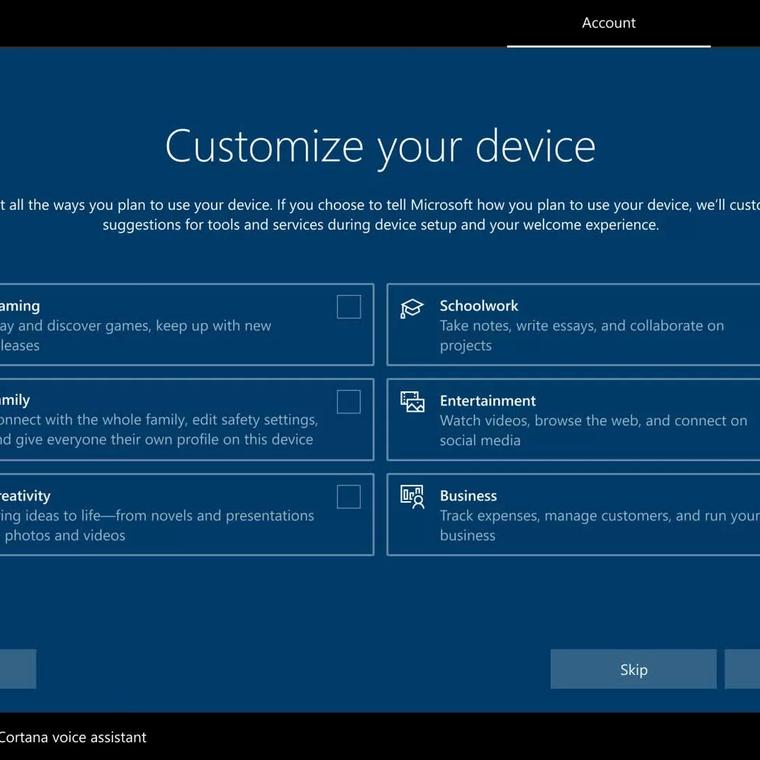This screenshot has height=760, width=760.
Task: Switch to the Account tab
Action: (608, 23)
